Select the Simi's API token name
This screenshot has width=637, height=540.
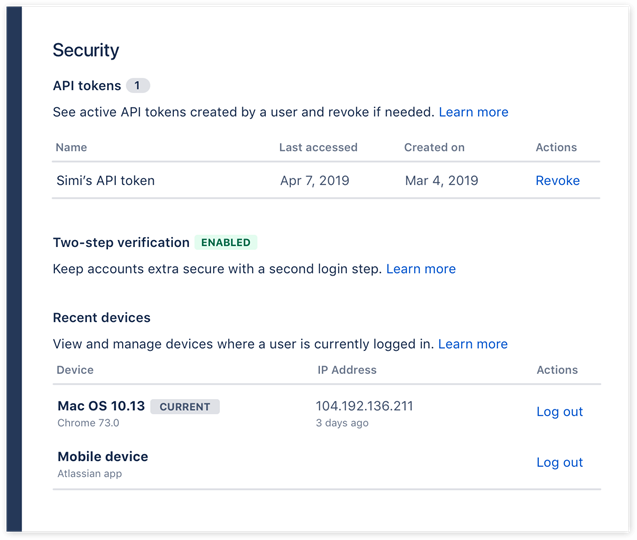[x=106, y=180]
